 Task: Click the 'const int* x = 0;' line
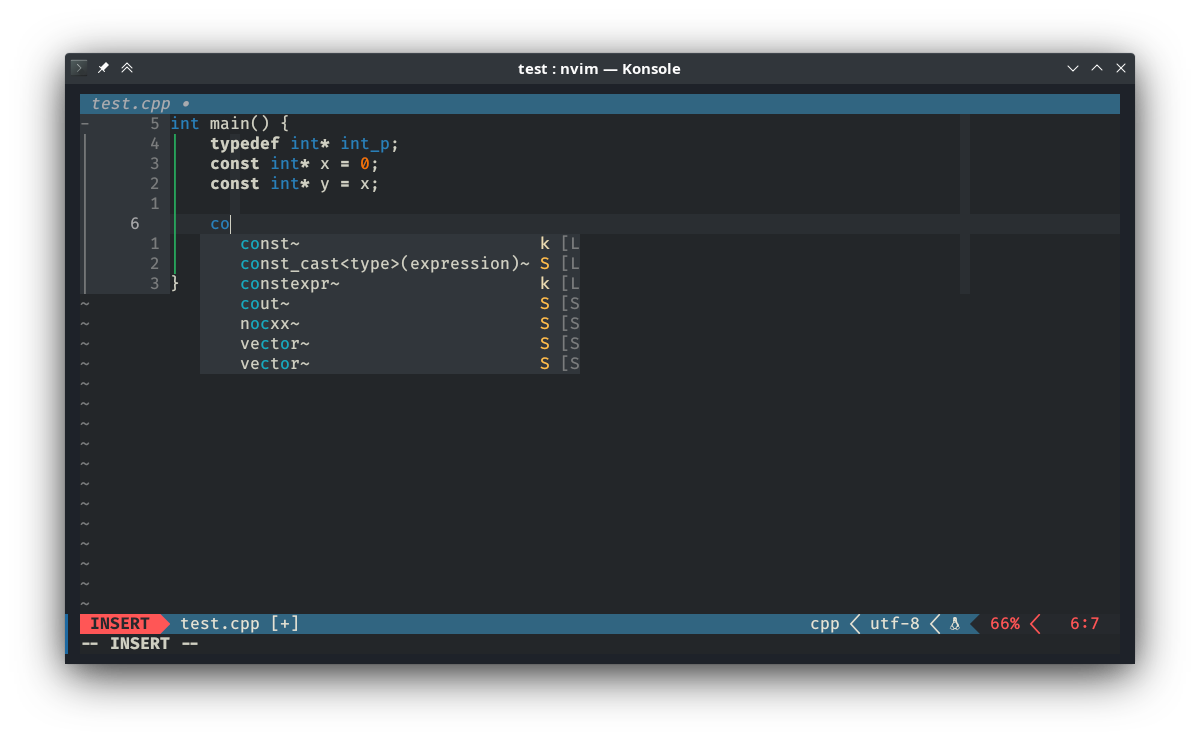pos(295,164)
